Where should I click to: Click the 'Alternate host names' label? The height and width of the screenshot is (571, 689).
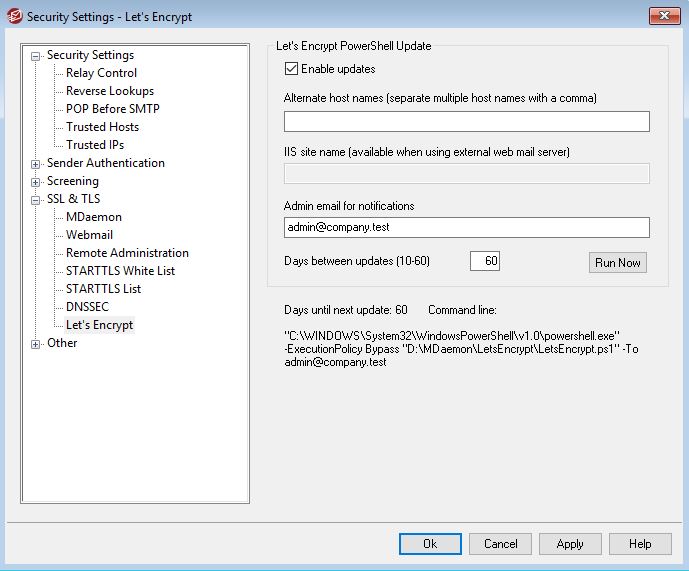[440, 98]
